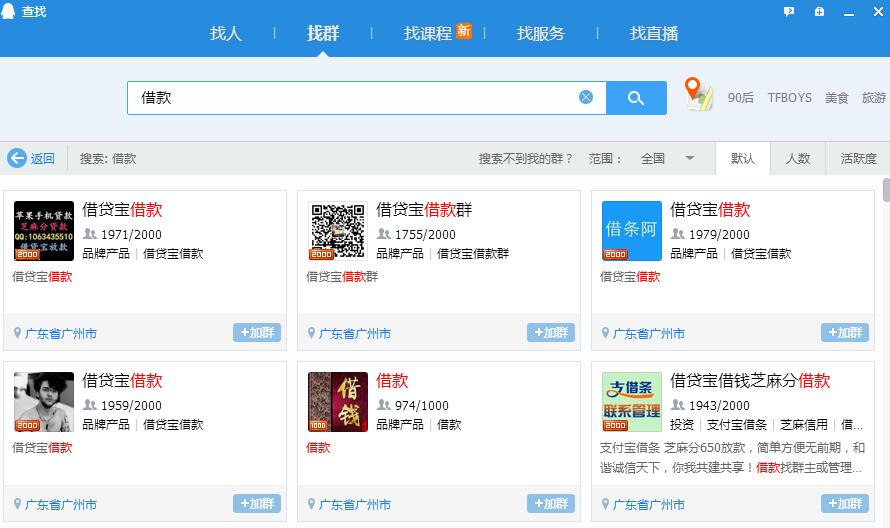This screenshot has width=890, height=528.
Task: Sort results by 活跃度
Action: pos(858,158)
